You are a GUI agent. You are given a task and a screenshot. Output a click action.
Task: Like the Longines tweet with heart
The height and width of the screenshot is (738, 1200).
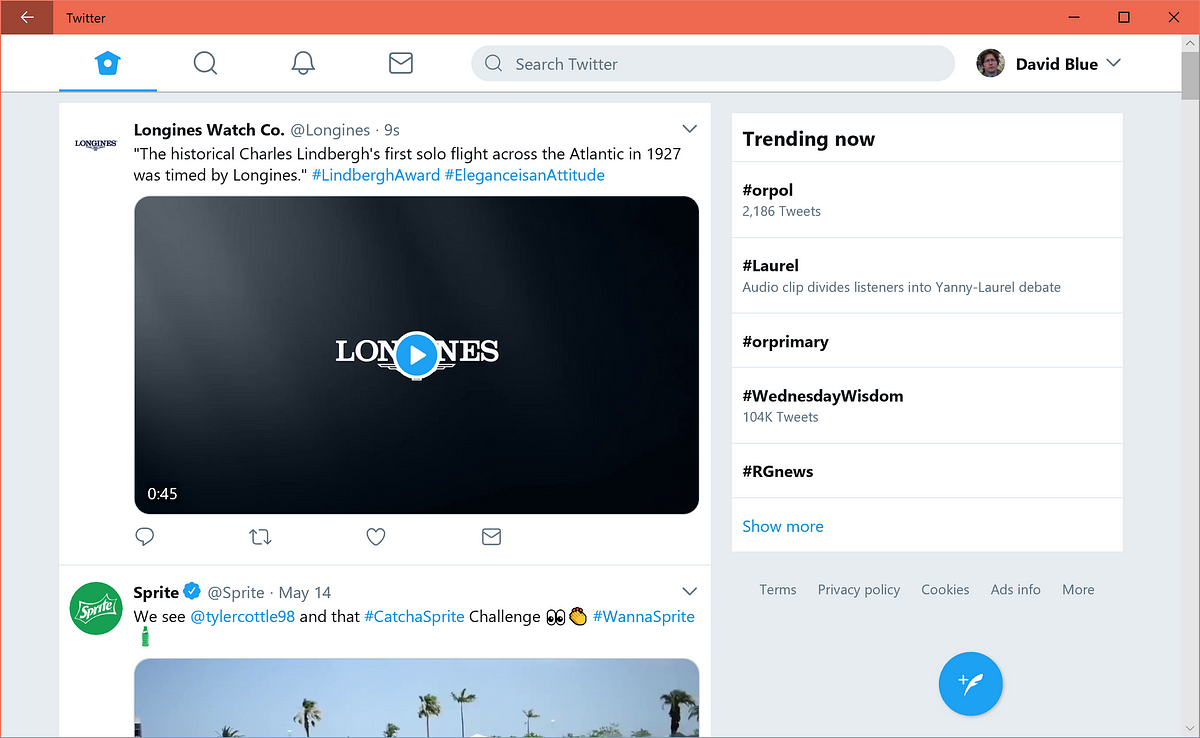point(376,537)
